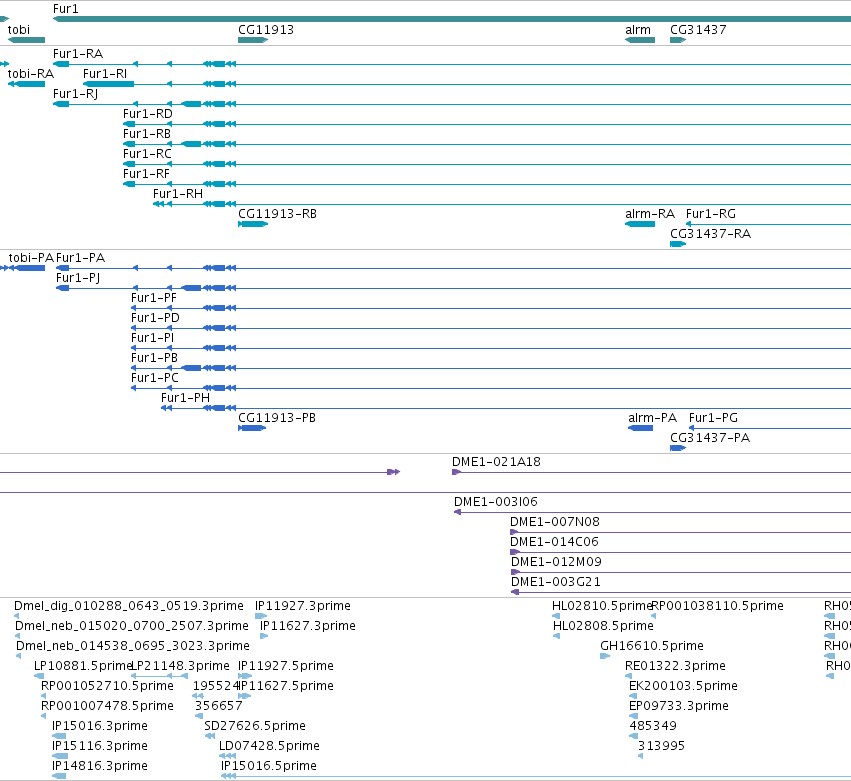Click the tobi-RA transcript label
The width and height of the screenshot is (851, 781).
coord(31,74)
